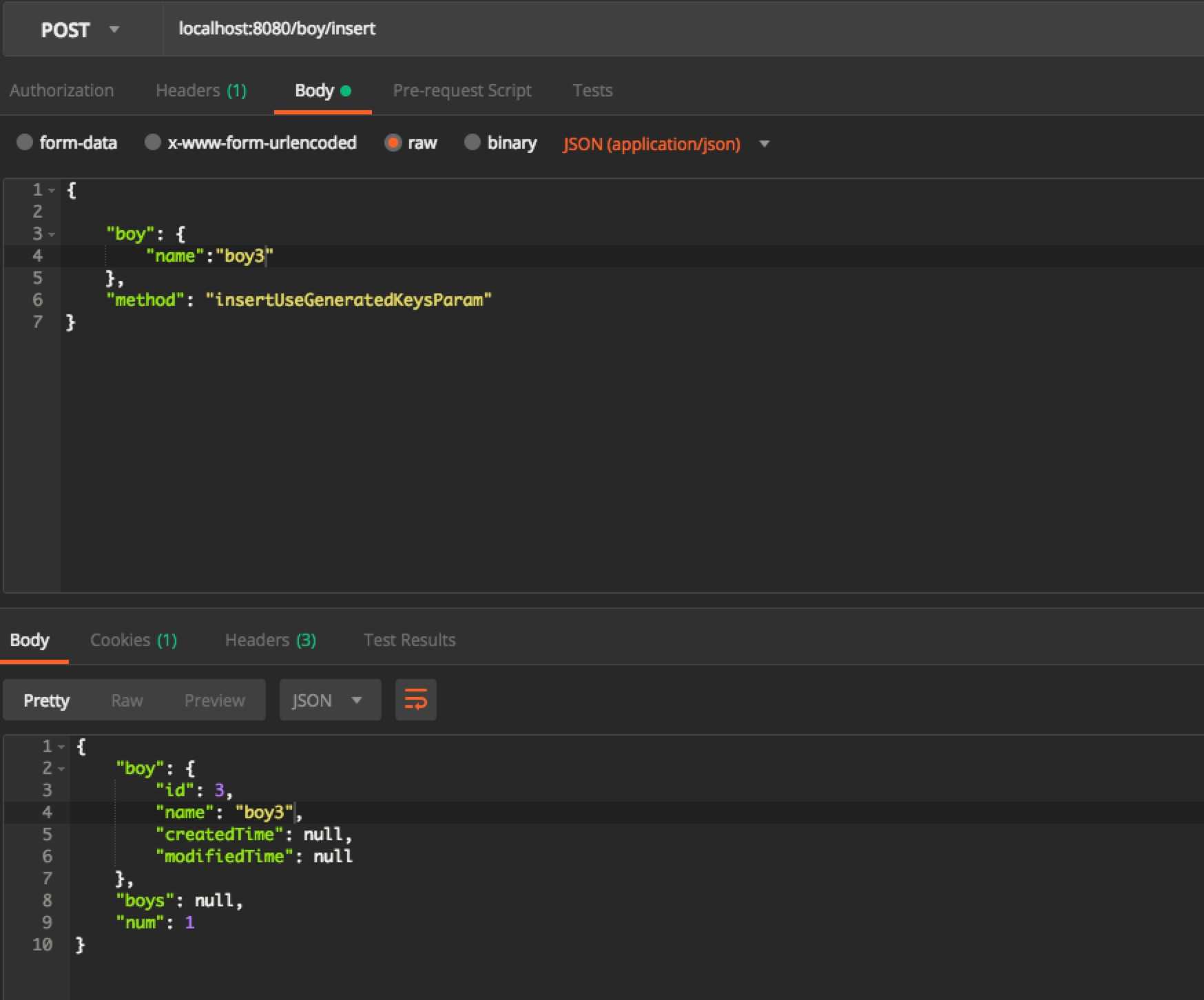1204x1000 pixels.
Task: Collapse response line 1 fold arrow
Action: 61,747
